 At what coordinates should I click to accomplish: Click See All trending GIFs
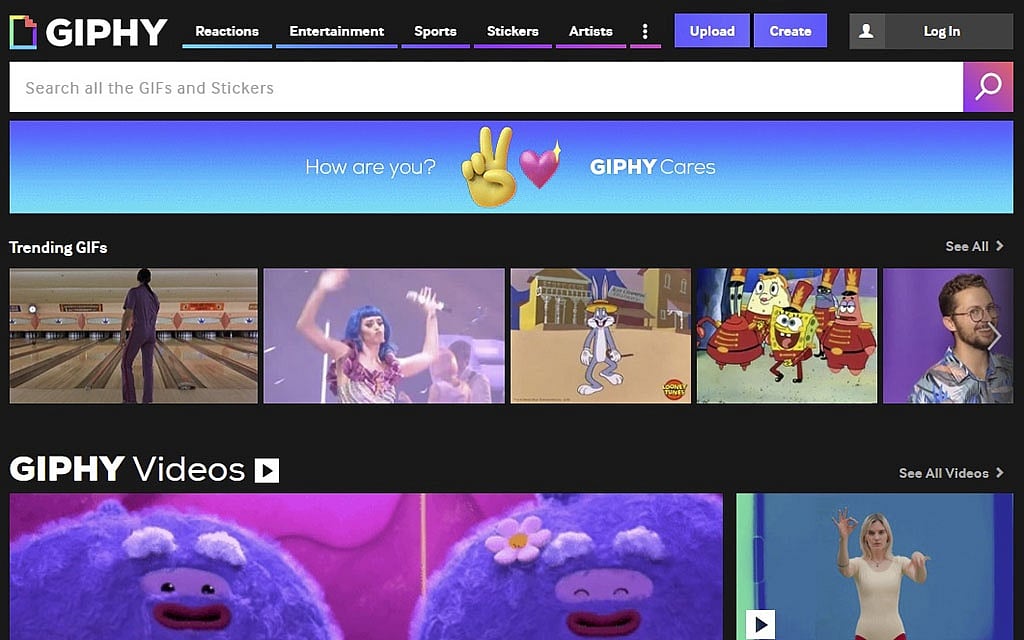(967, 246)
